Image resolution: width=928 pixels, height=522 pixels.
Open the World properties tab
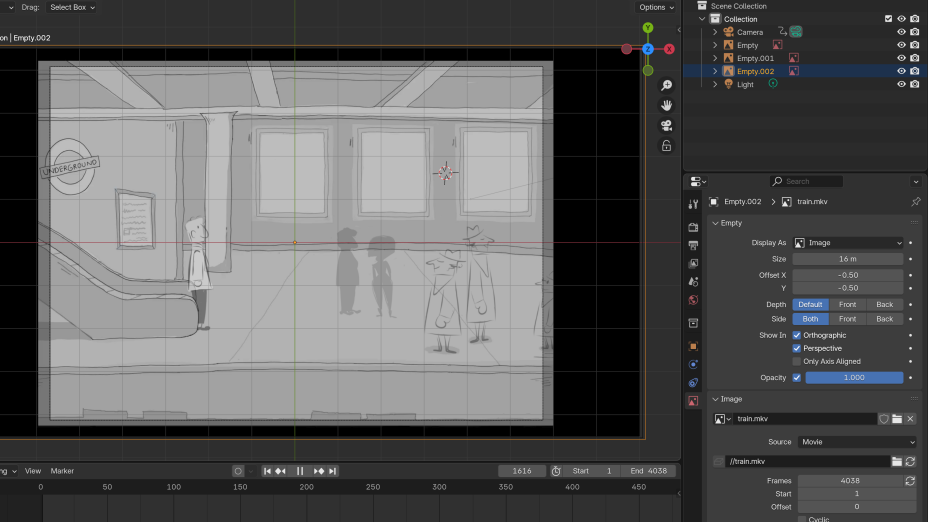point(693,300)
